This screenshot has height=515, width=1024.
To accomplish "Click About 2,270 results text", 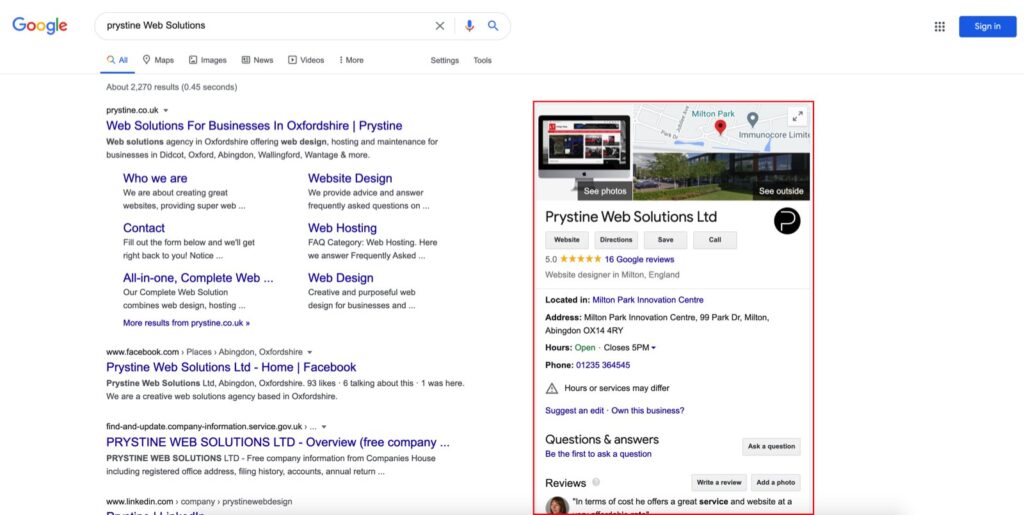I will 172,87.
